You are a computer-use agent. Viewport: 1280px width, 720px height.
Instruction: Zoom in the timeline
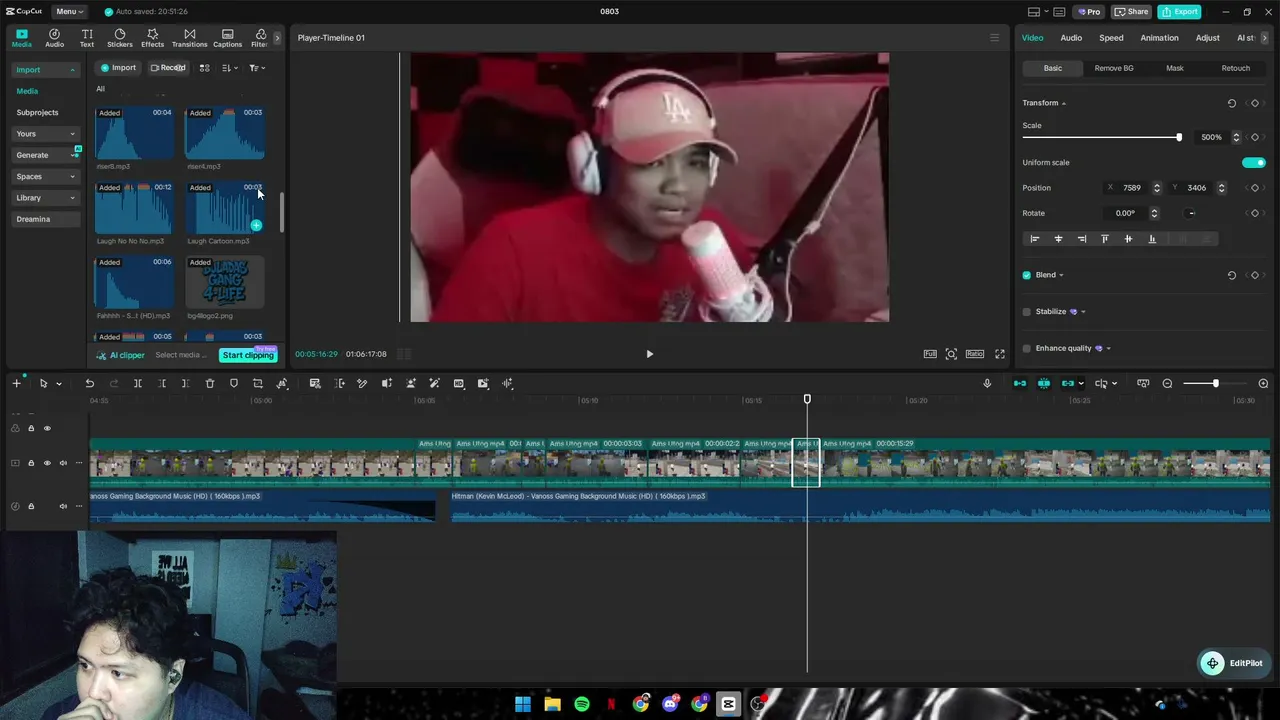coord(1263,384)
